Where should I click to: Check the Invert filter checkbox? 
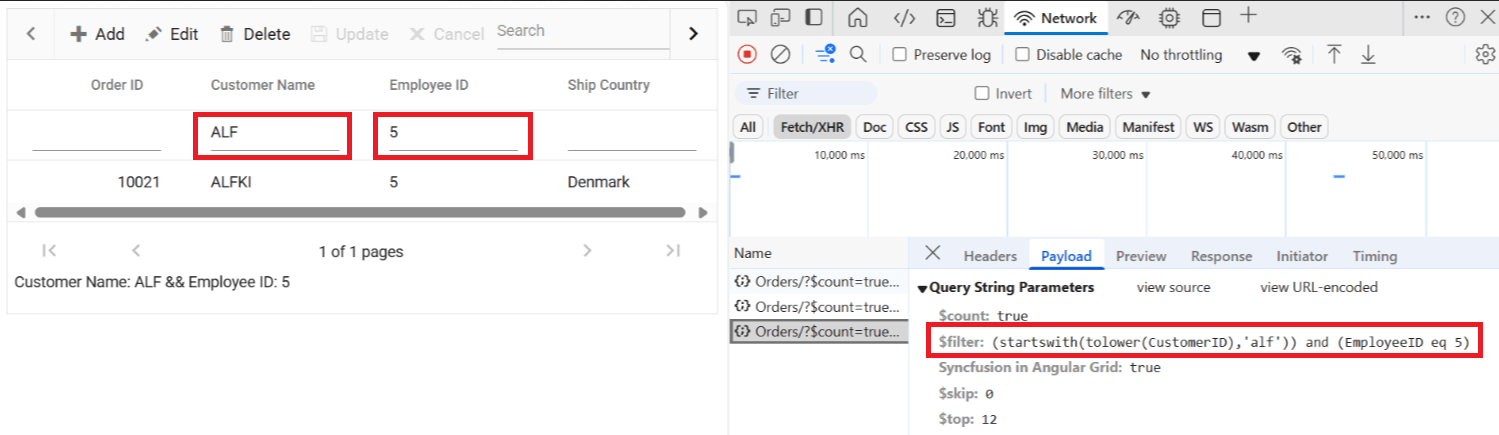[x=982, y=93]
